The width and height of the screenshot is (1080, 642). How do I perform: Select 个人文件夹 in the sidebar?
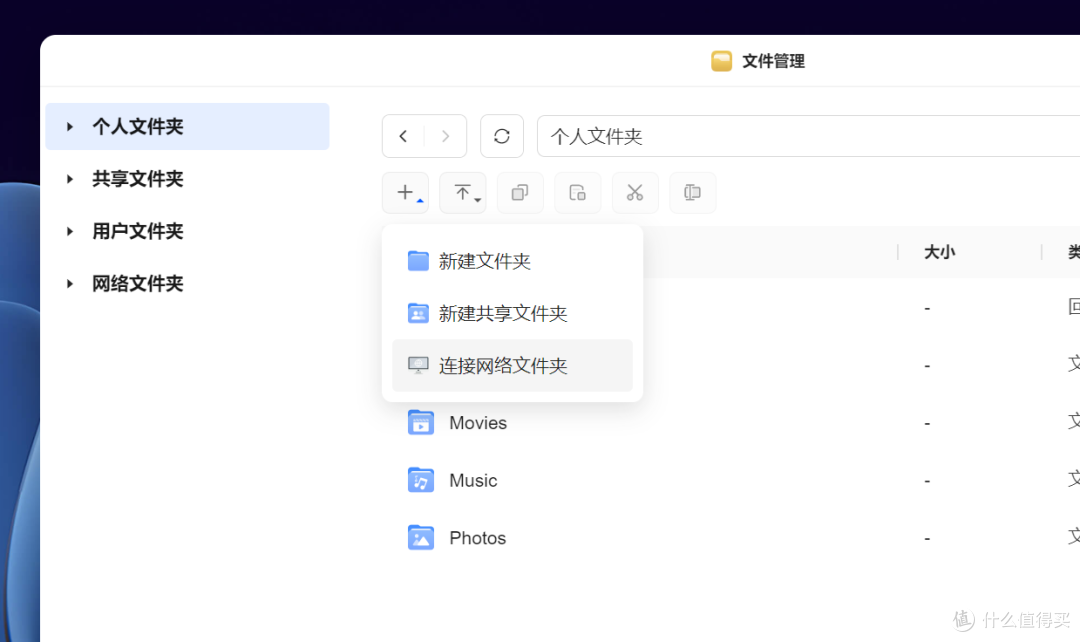(187, 127)
